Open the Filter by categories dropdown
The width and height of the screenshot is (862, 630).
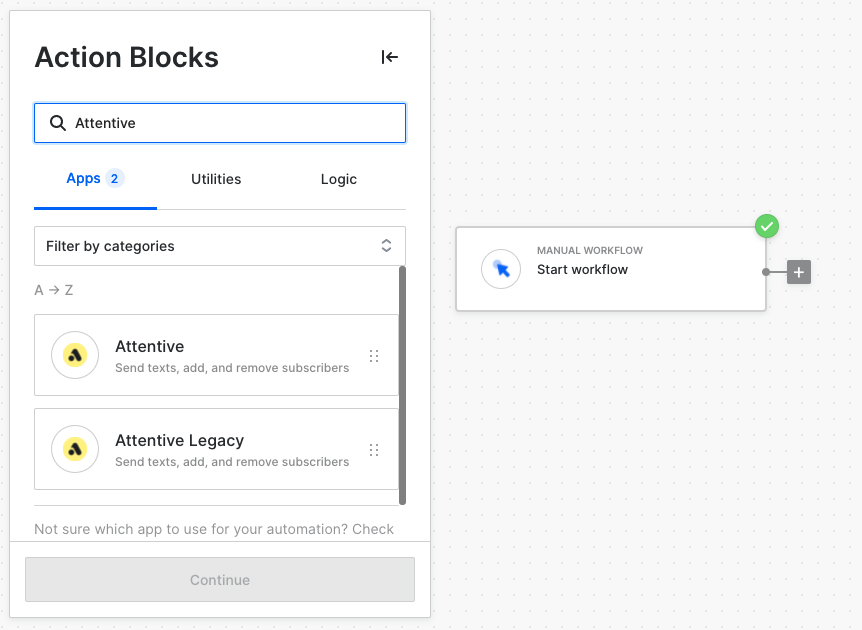coord(220,246)
